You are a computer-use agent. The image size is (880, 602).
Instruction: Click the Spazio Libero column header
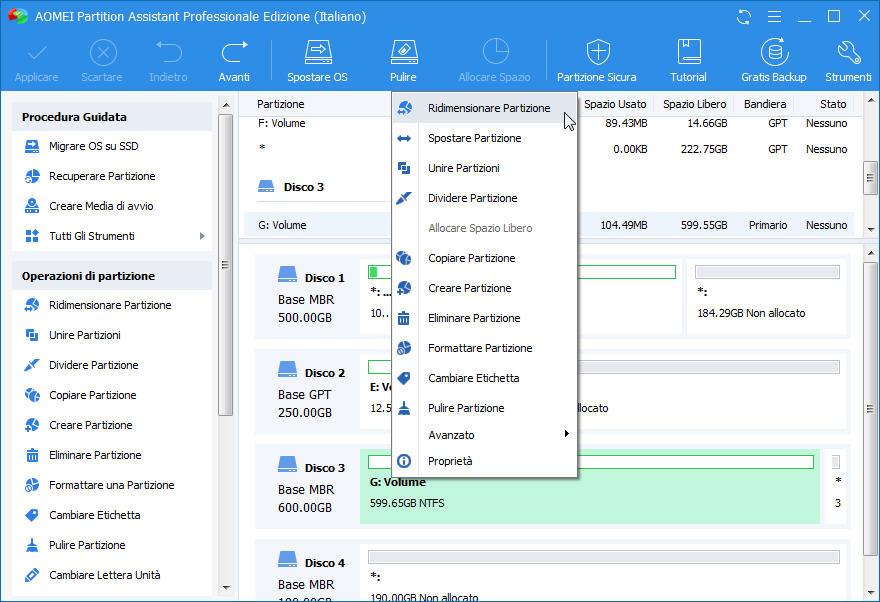coord(694,104)
